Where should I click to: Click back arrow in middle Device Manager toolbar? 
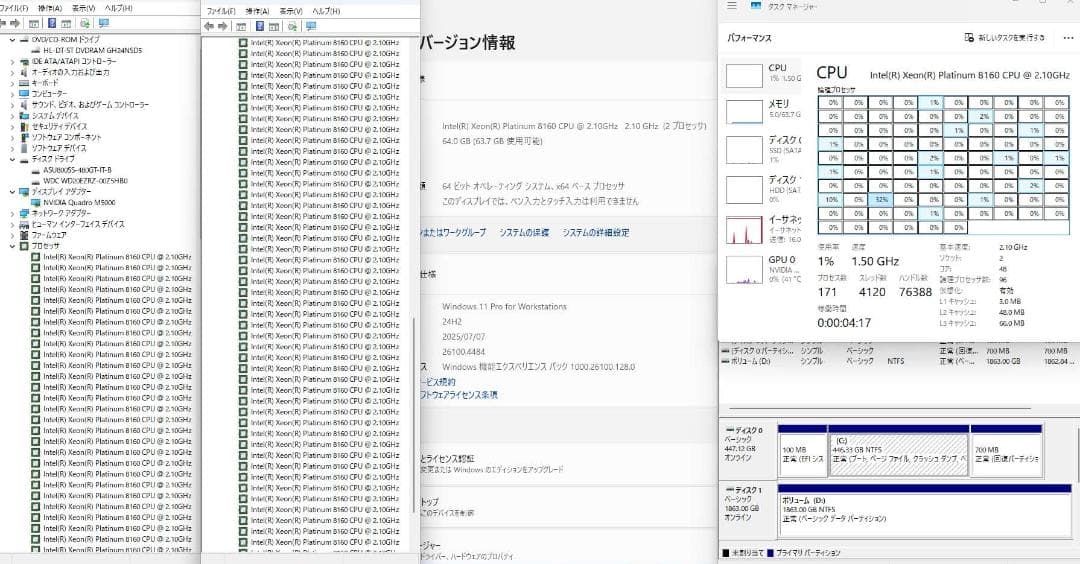[209, 26]
